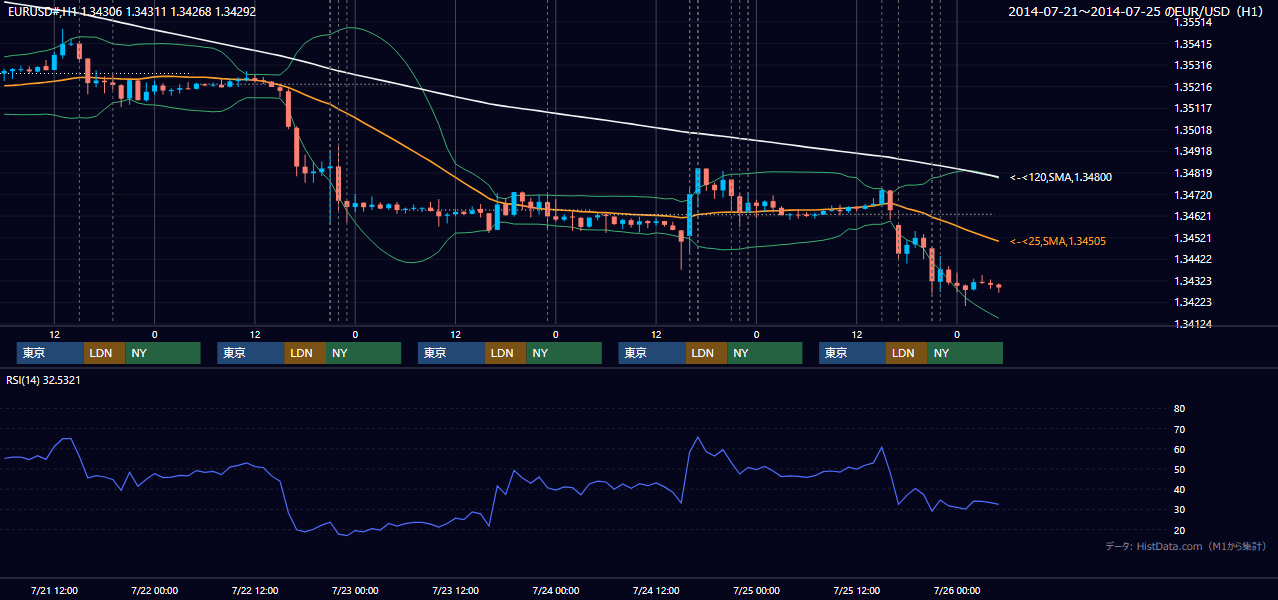Image resolution: width=1278 pixels, height=600 pixels.
Task: Select the 東京 session block for 7/25
Action: [852, 353]
